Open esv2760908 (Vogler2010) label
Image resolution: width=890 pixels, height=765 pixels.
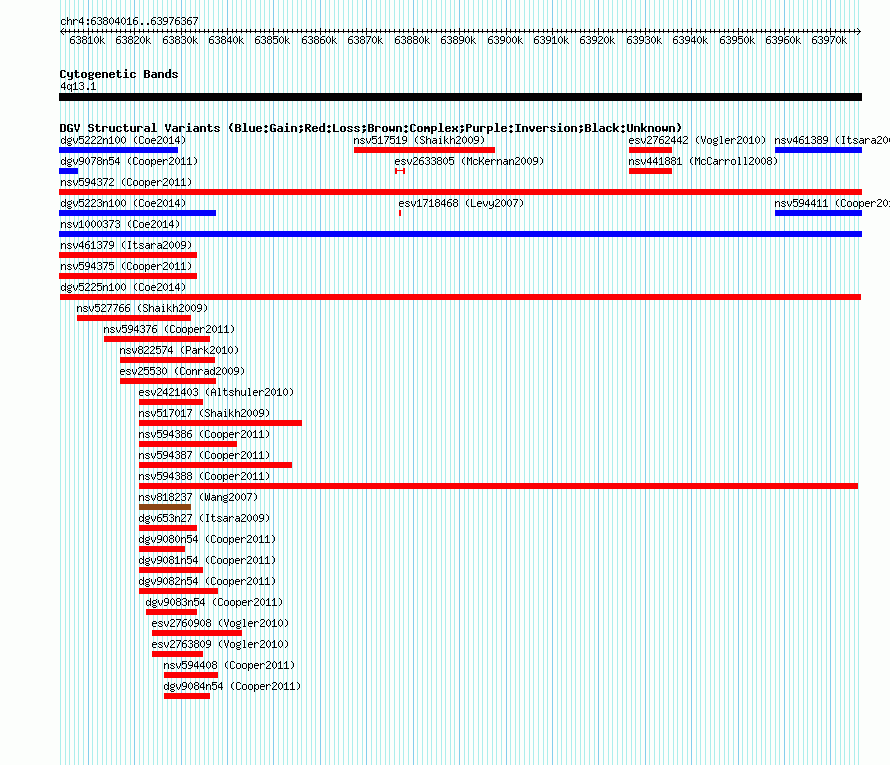(x=220, y=623)
